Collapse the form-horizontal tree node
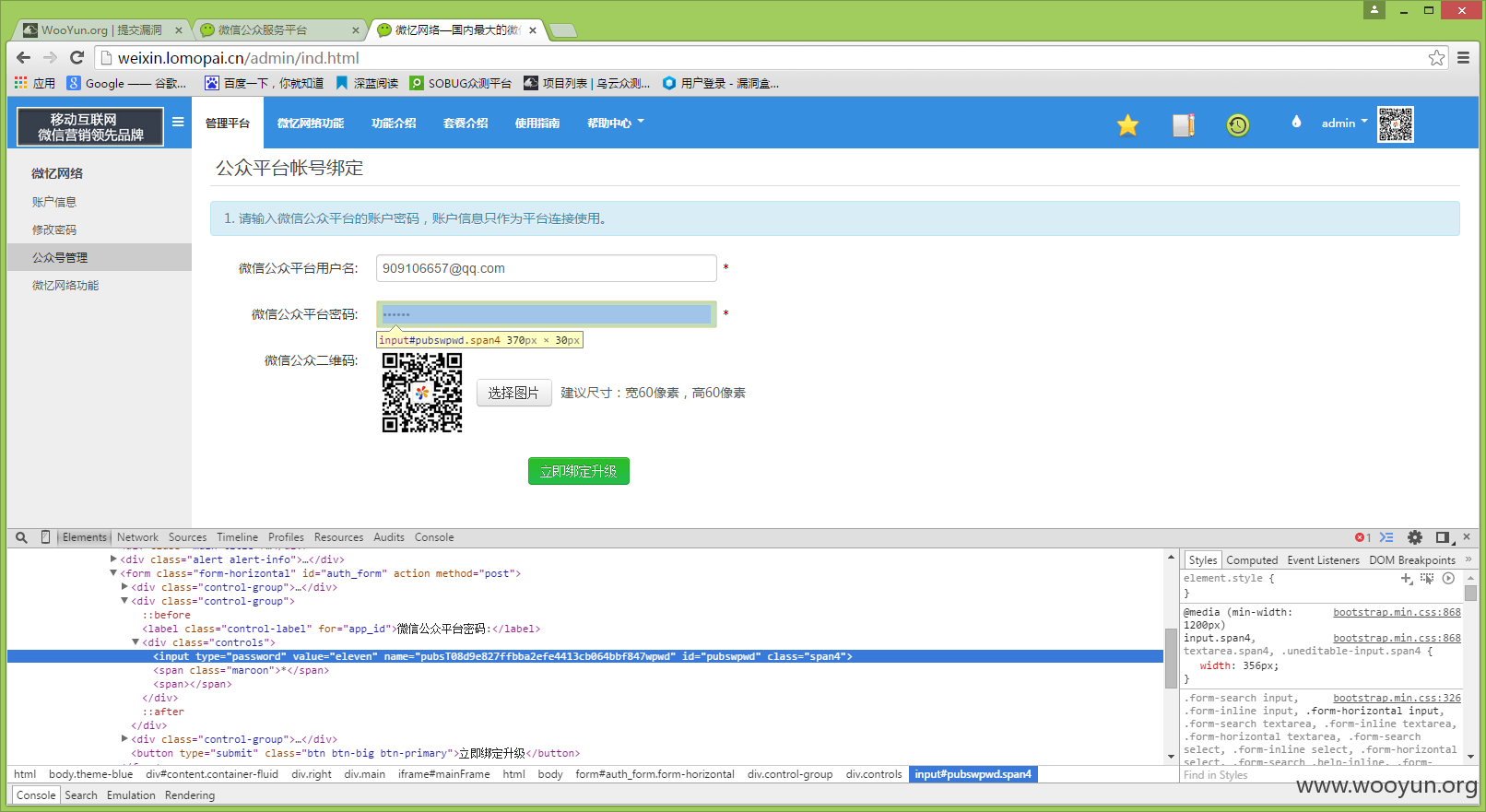 click(113, 573)
